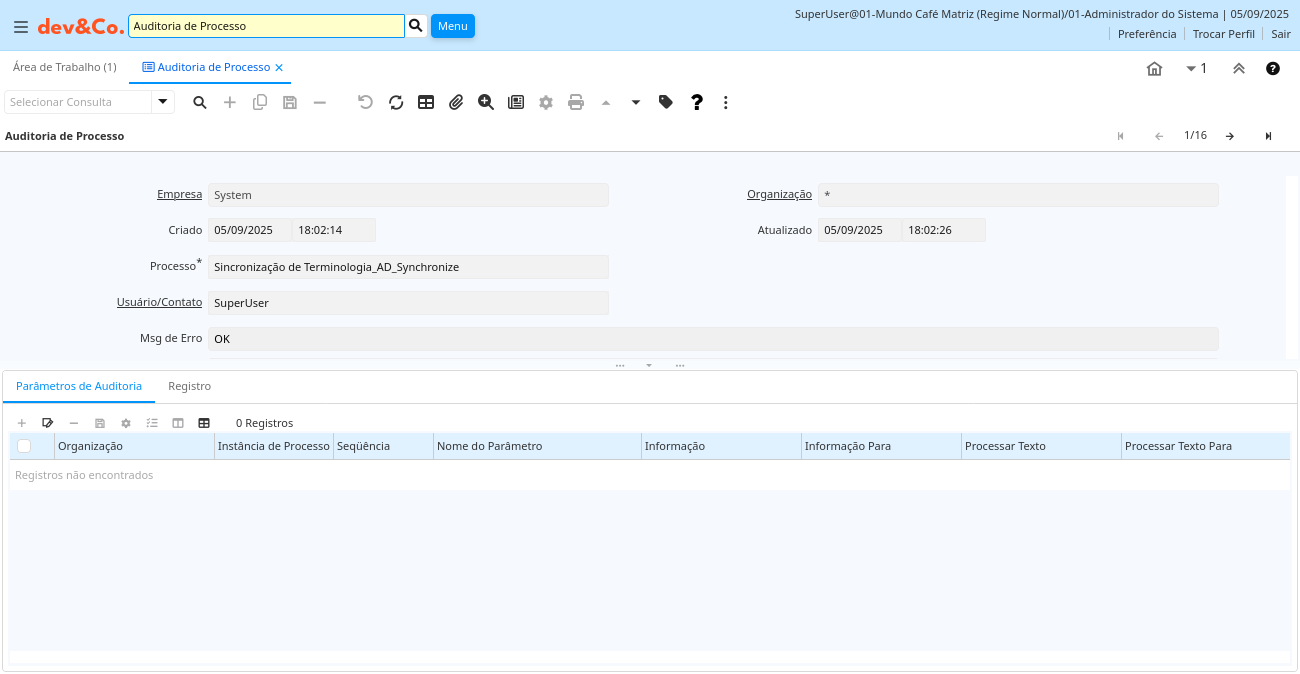Open the Área de Trabalho tab
This screenshot has width=1300, height=674.
coord(64,67)
